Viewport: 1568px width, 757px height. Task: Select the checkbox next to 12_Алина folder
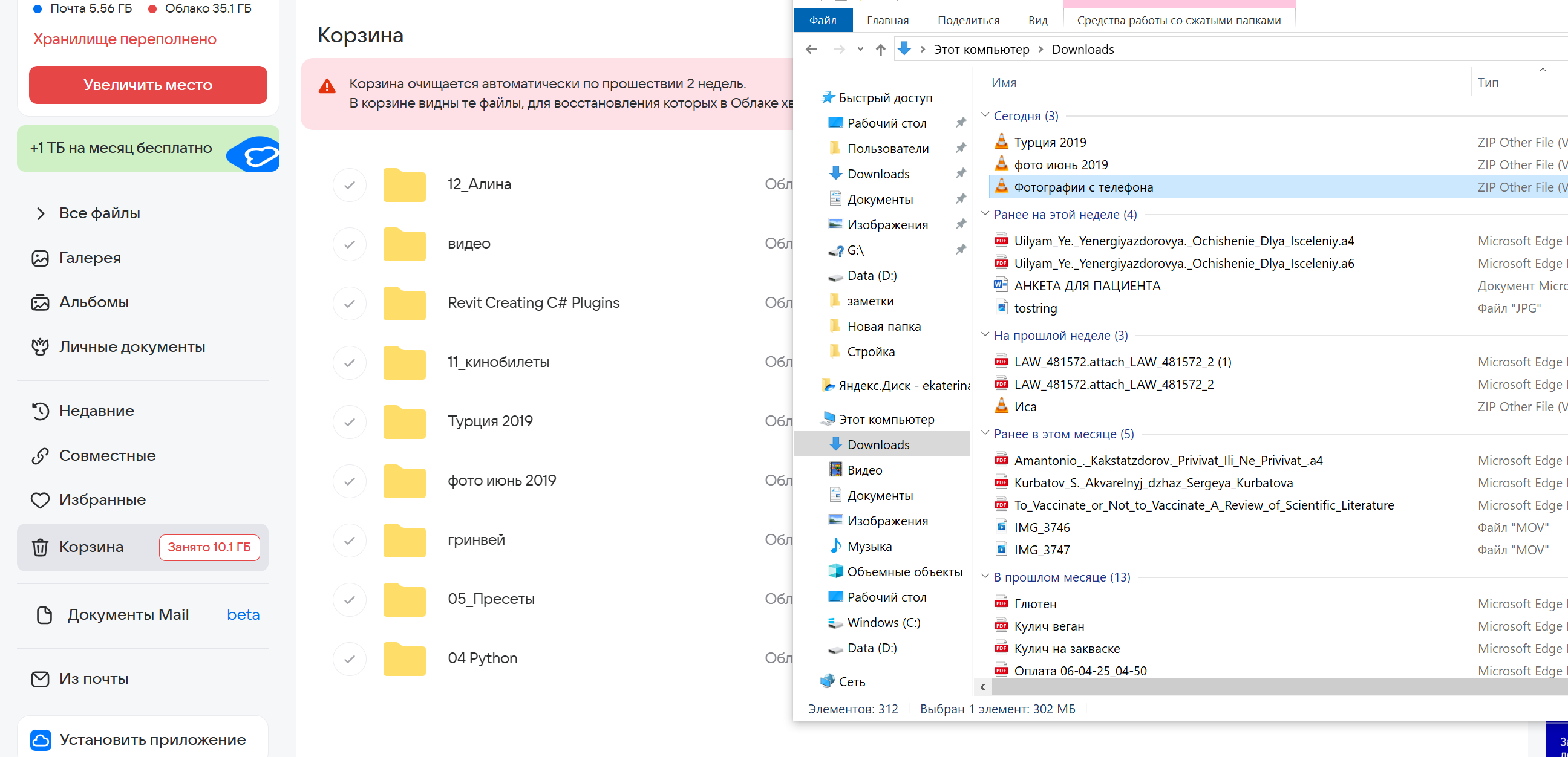click(x=350, y=185)
